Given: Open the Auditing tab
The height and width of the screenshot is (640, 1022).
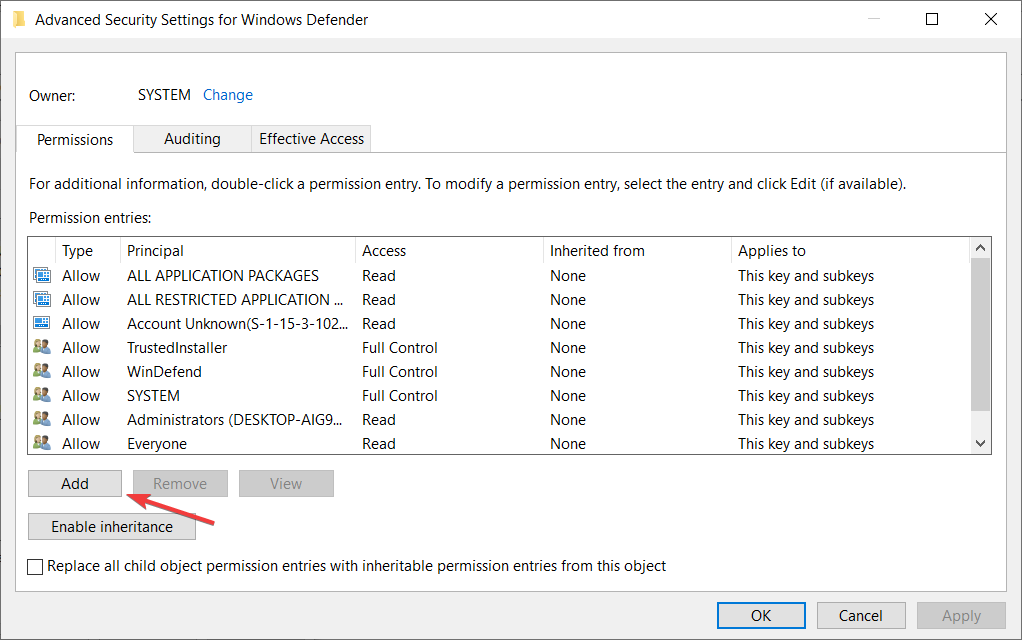Looking at the screenshot, I should pyautogui.click(x=192, y=139).
